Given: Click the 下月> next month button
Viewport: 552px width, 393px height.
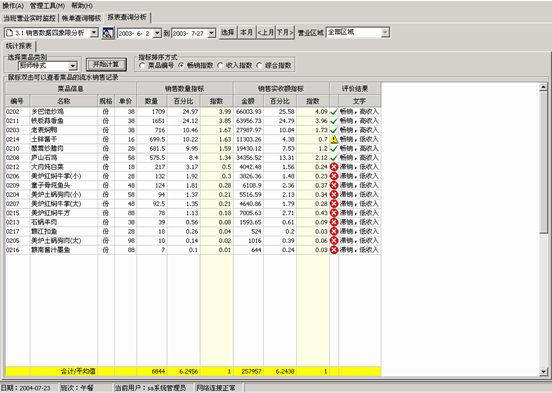Looking at the screenshot, I should click(284, 32).
